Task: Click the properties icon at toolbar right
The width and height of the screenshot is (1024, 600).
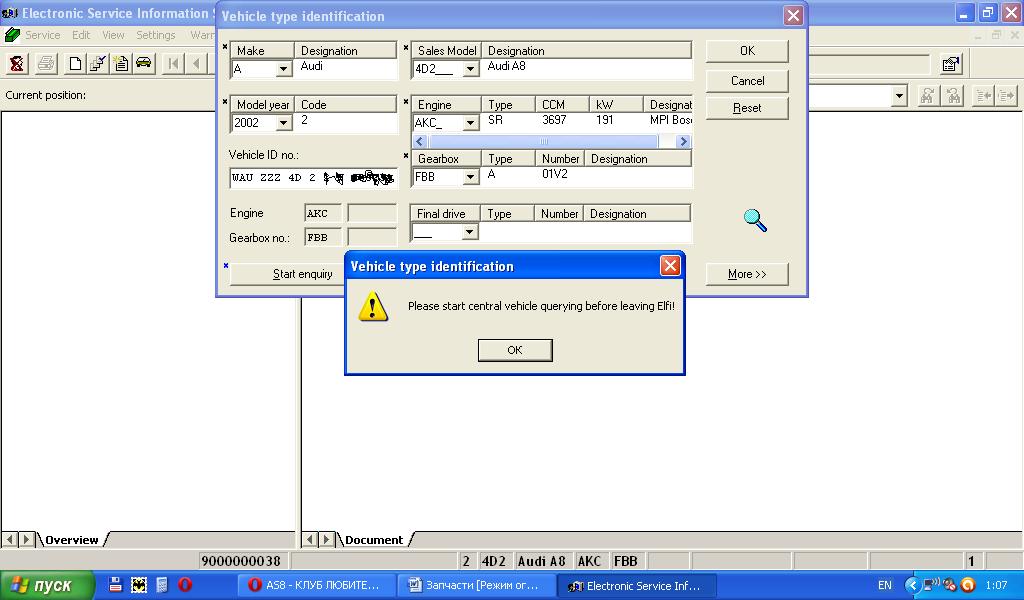Action: pyautogui.click(x=951, y=64)
